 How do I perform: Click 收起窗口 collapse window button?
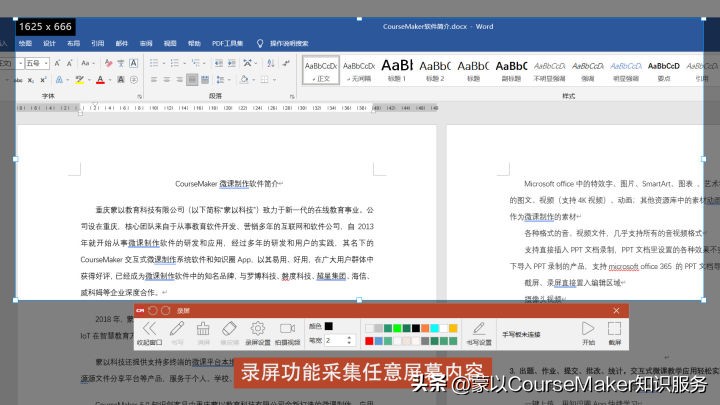coord(150,333)
